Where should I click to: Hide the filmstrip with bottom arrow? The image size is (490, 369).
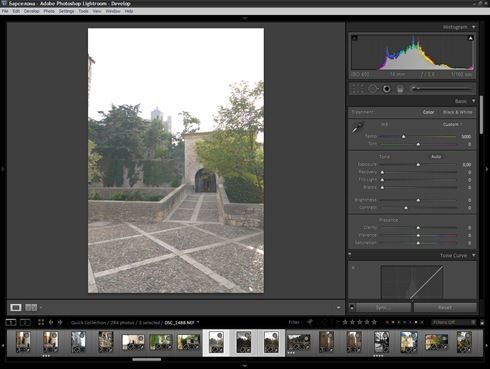coord(245,366)
